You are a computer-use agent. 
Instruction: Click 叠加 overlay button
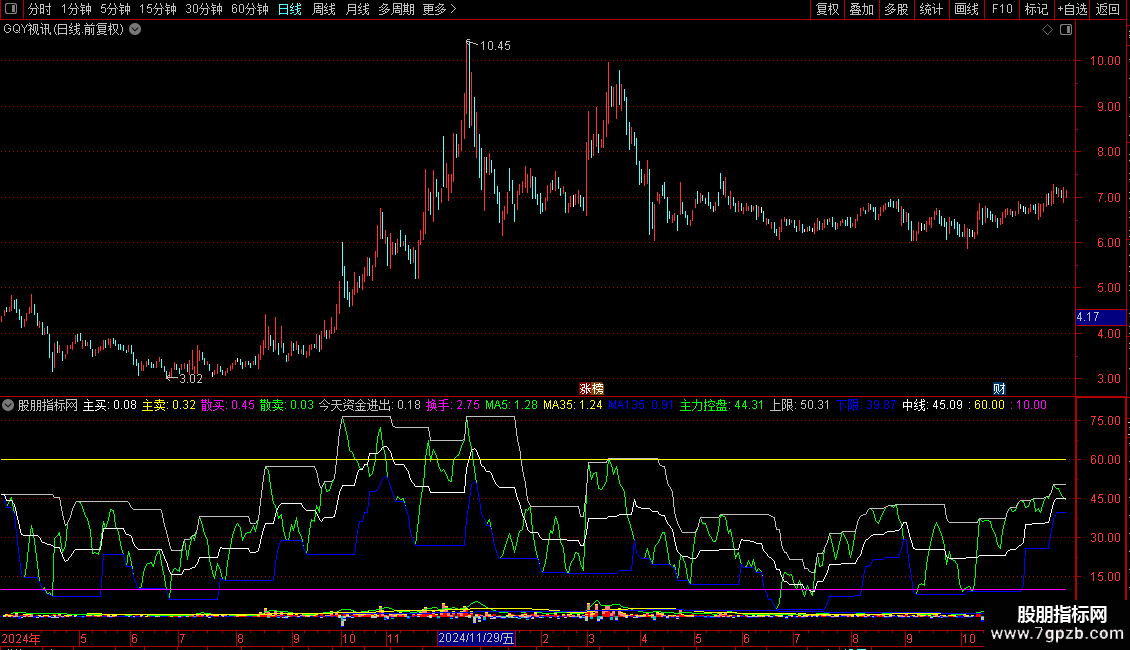(862, 9)
